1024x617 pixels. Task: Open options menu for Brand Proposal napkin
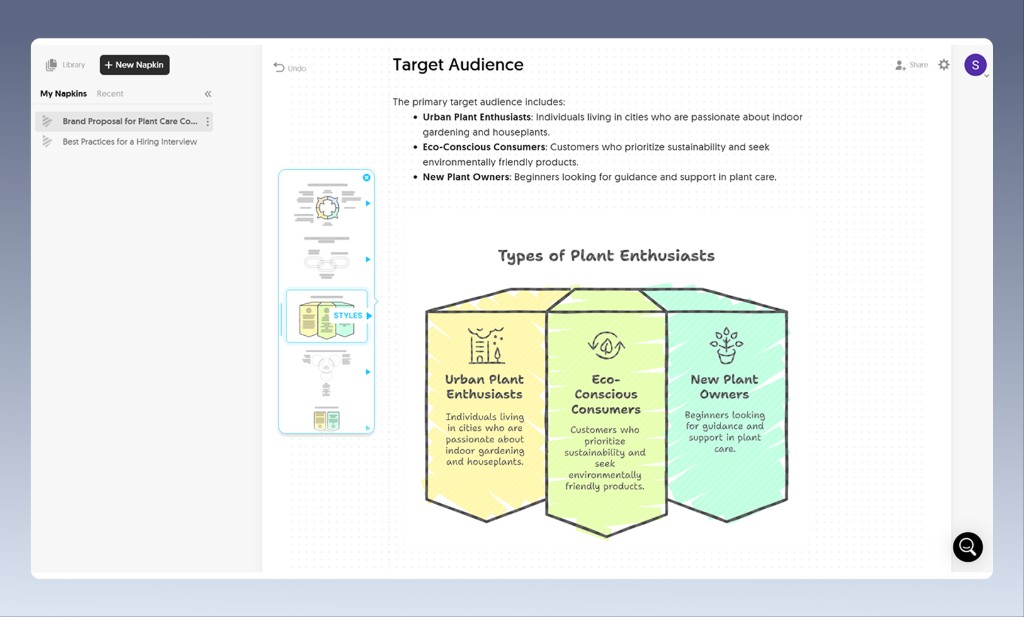(x=207, y=120)
